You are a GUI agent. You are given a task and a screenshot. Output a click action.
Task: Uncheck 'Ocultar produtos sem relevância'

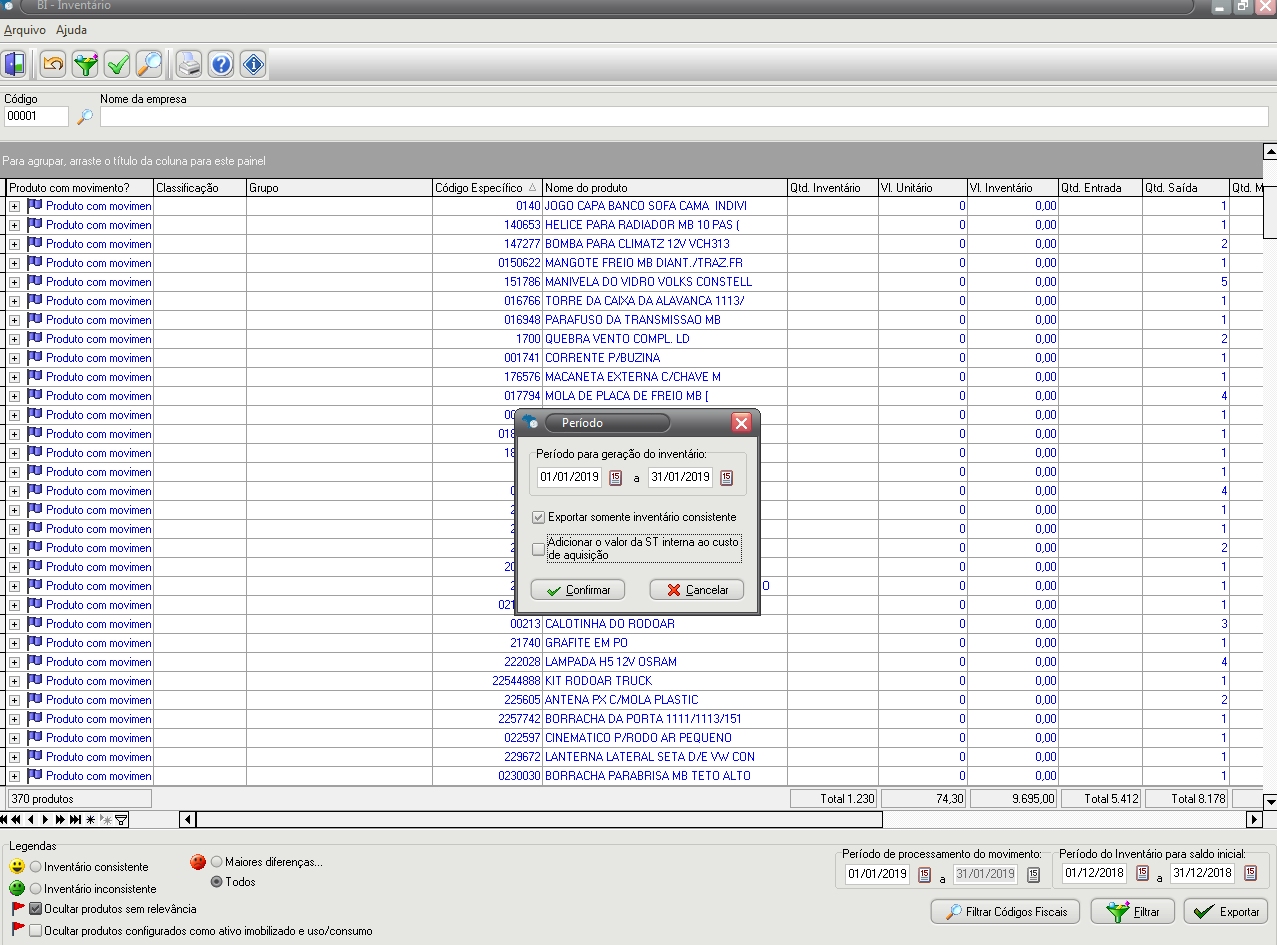click(x=36, y=909)
